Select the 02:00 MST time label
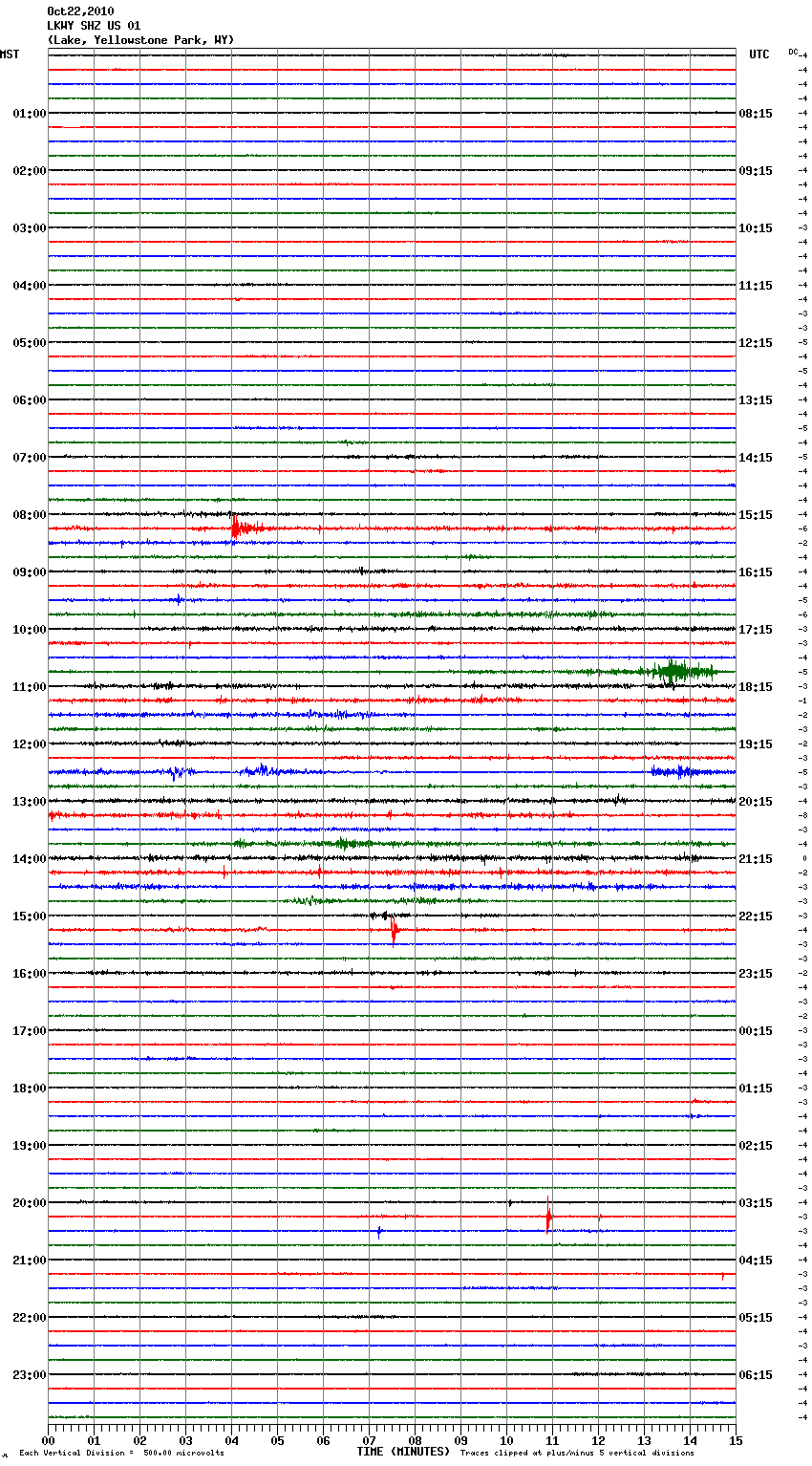The width and height of the screenshot is (812, 1466). (x=29, y=171)
